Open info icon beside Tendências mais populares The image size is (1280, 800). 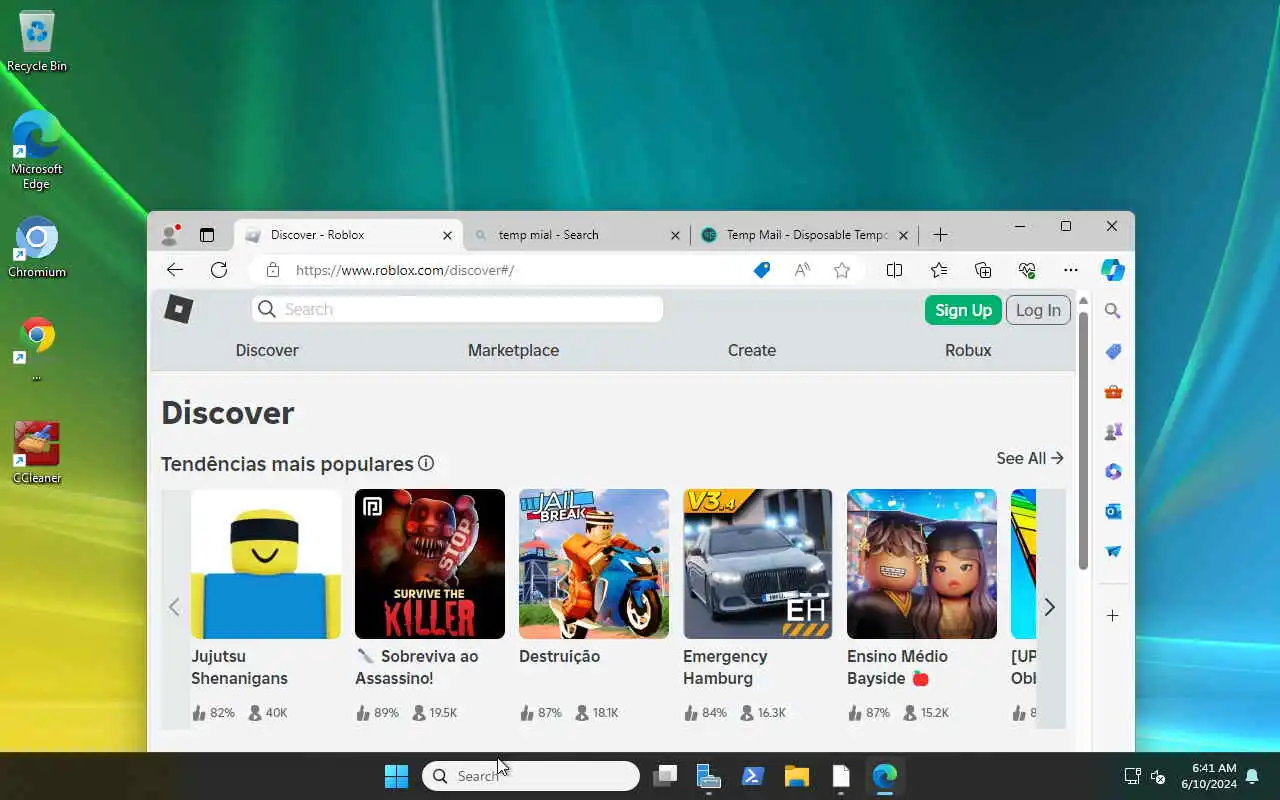[426, 463]
